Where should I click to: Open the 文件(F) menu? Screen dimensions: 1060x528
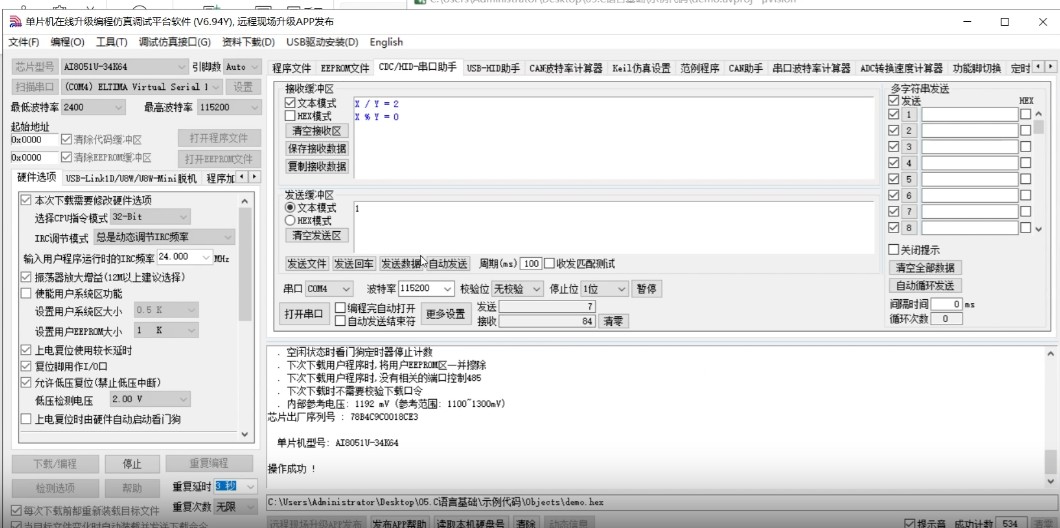pos(24,42)
